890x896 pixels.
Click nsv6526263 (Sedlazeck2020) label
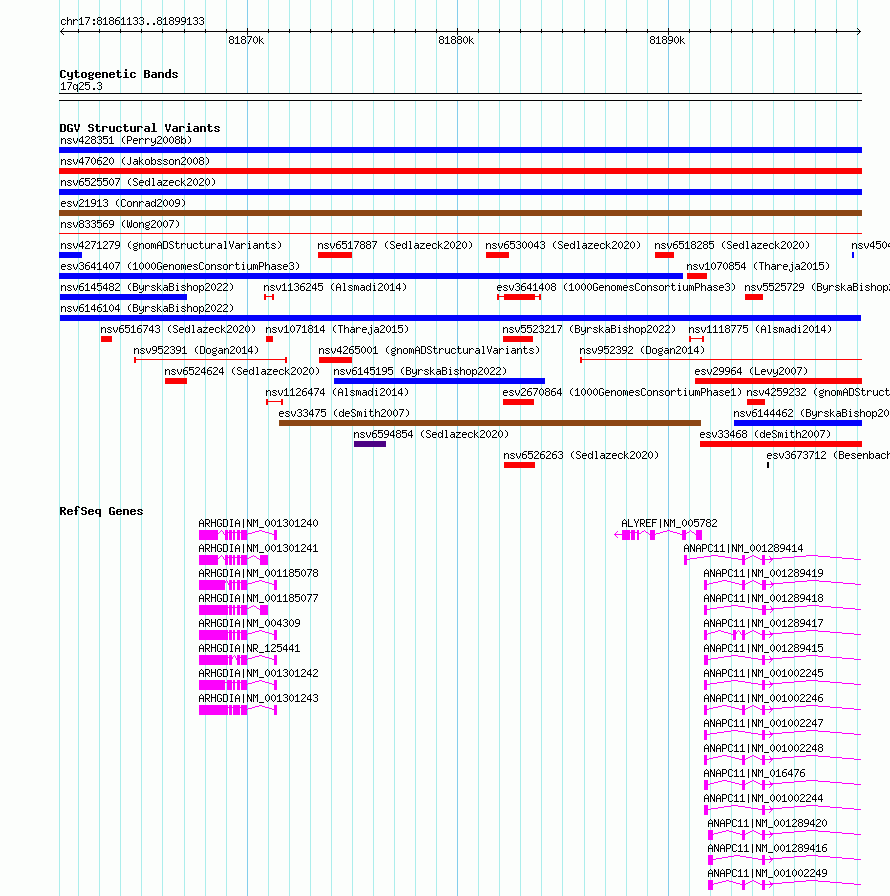click(581, 455)
